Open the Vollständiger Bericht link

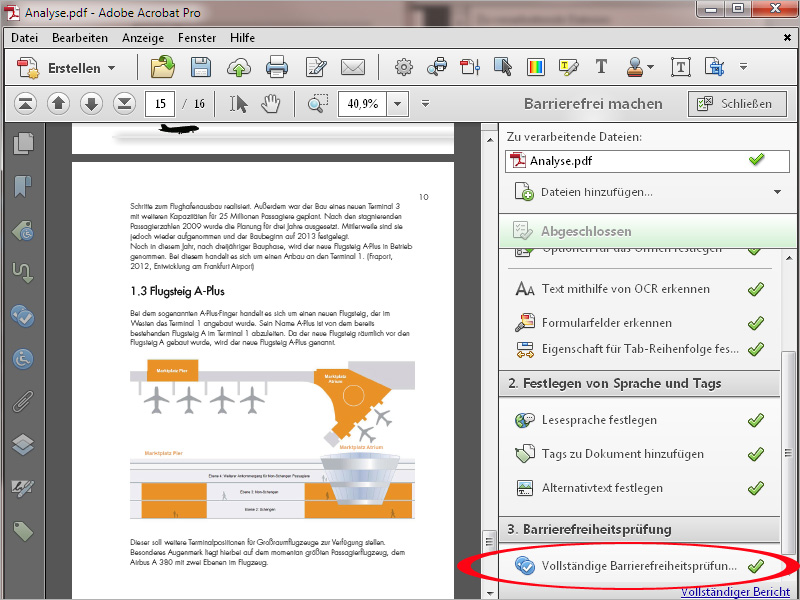click(x=735, y=592)
